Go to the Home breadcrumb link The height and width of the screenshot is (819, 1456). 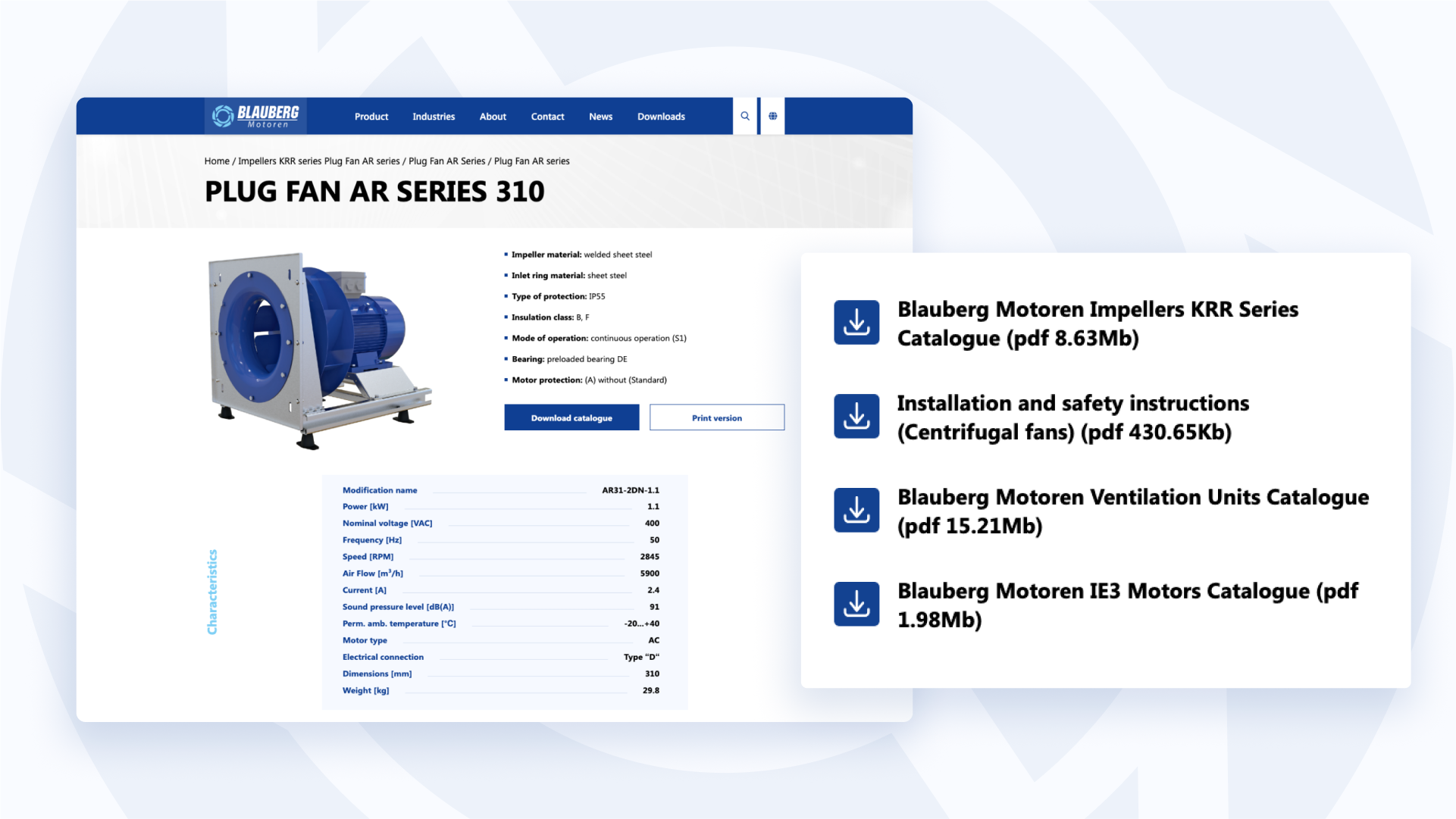click(x=217, y=161)
